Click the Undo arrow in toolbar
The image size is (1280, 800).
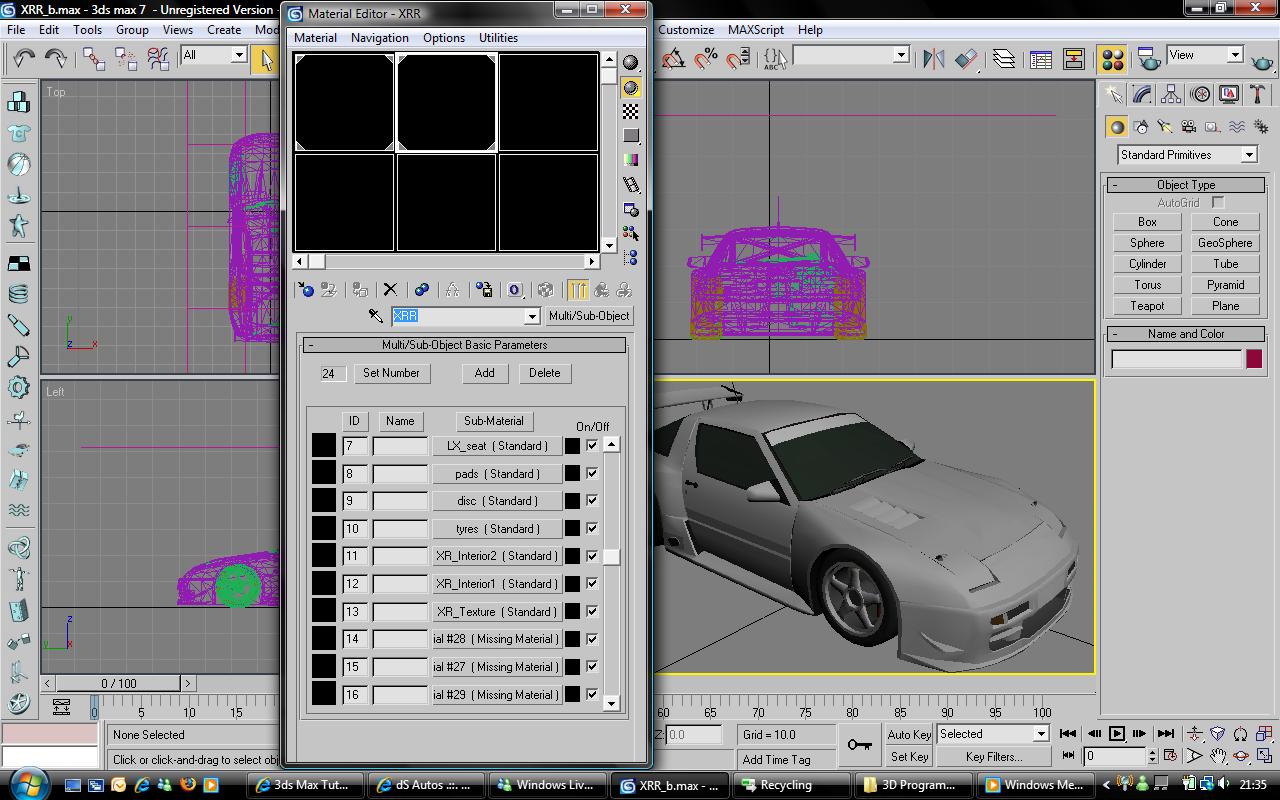24,59
